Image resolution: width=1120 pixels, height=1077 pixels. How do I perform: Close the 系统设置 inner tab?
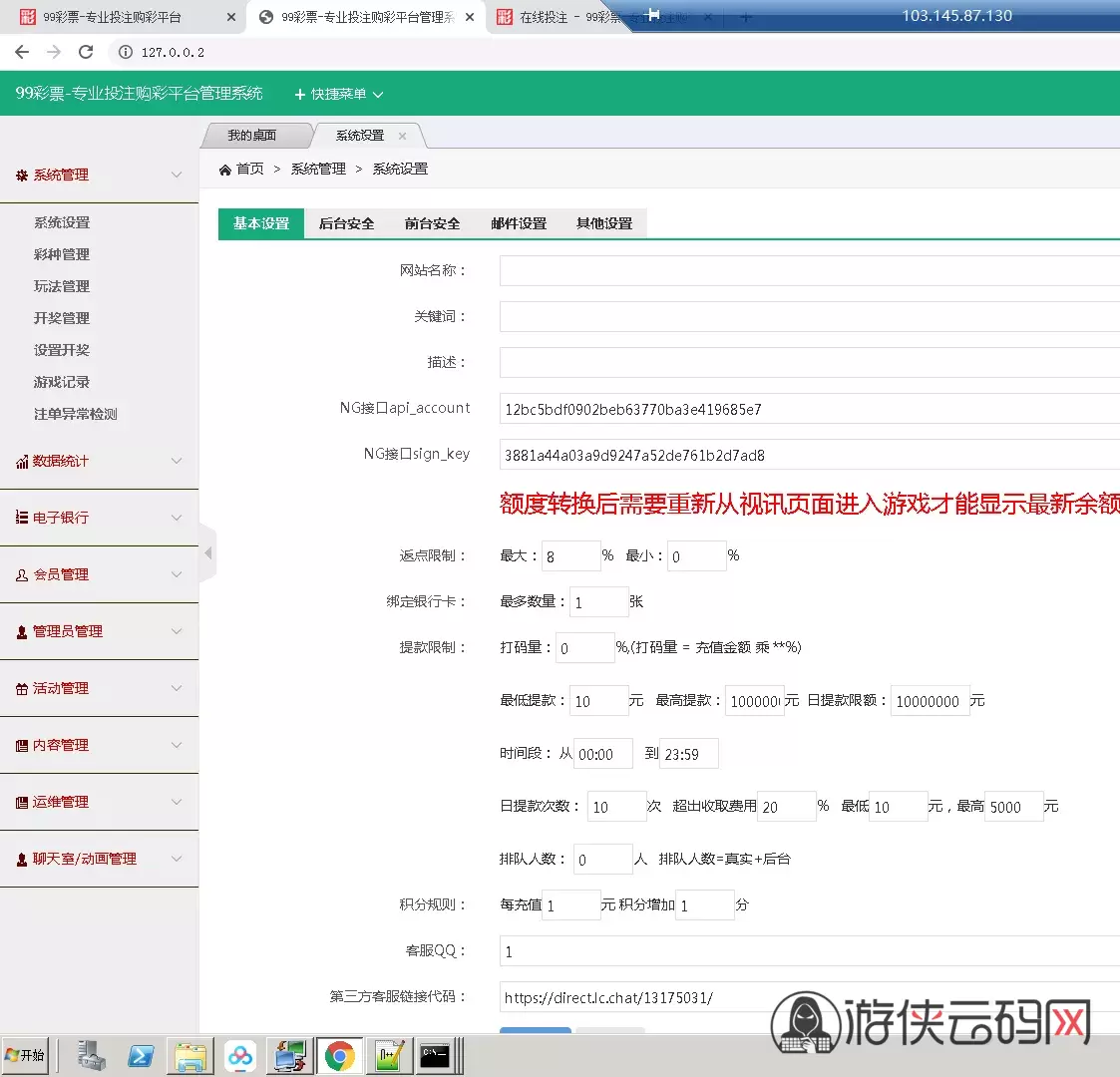[x=402, y=136]
